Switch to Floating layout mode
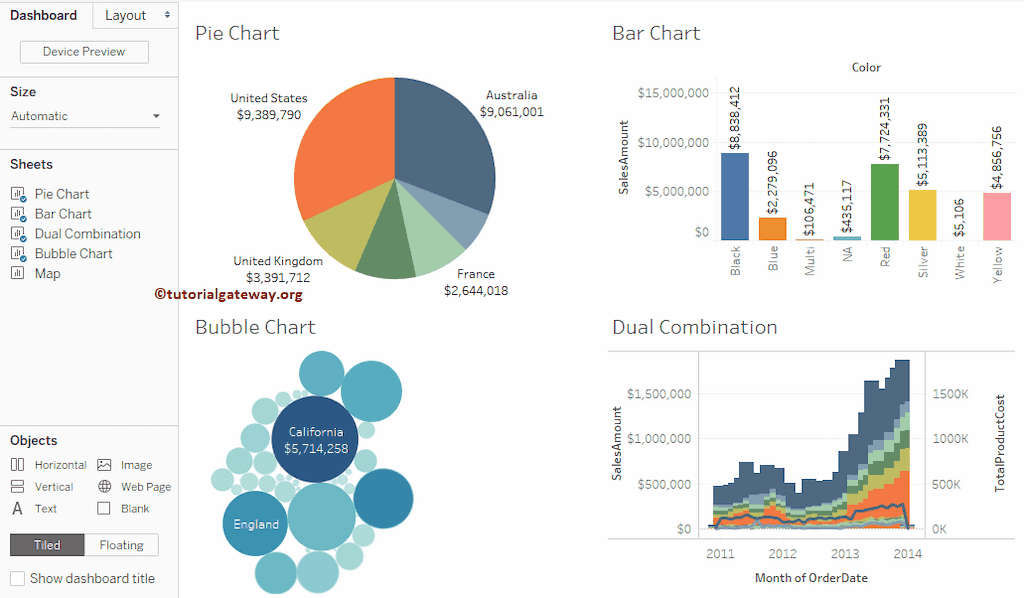 point(121,544)
